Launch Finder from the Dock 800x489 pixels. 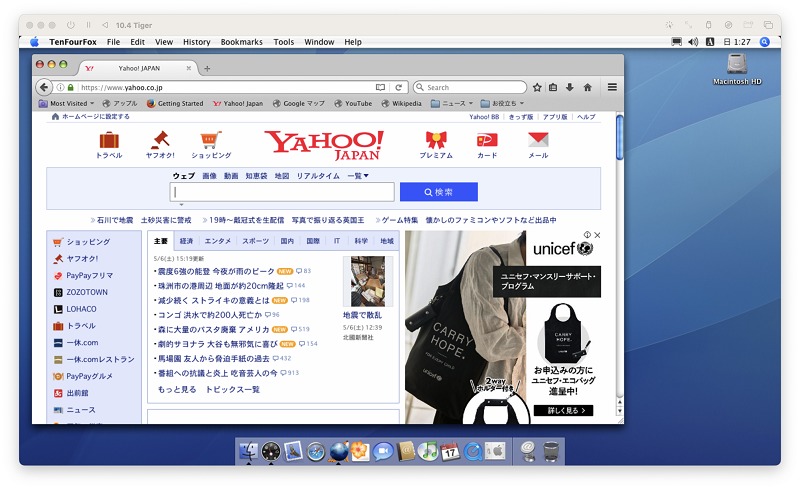248,451
